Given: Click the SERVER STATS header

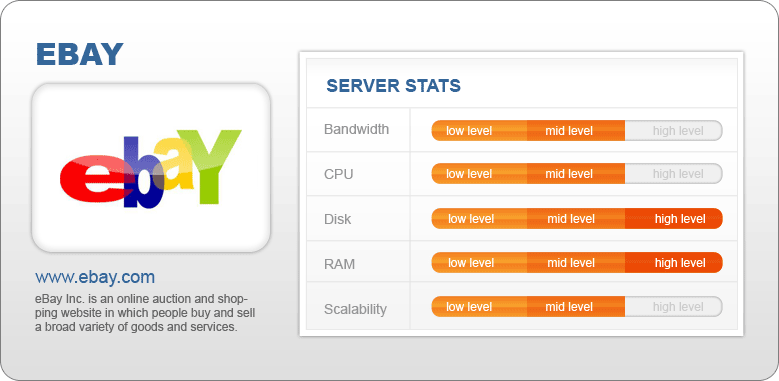Looking at the screenshot, I should [393, 86].
